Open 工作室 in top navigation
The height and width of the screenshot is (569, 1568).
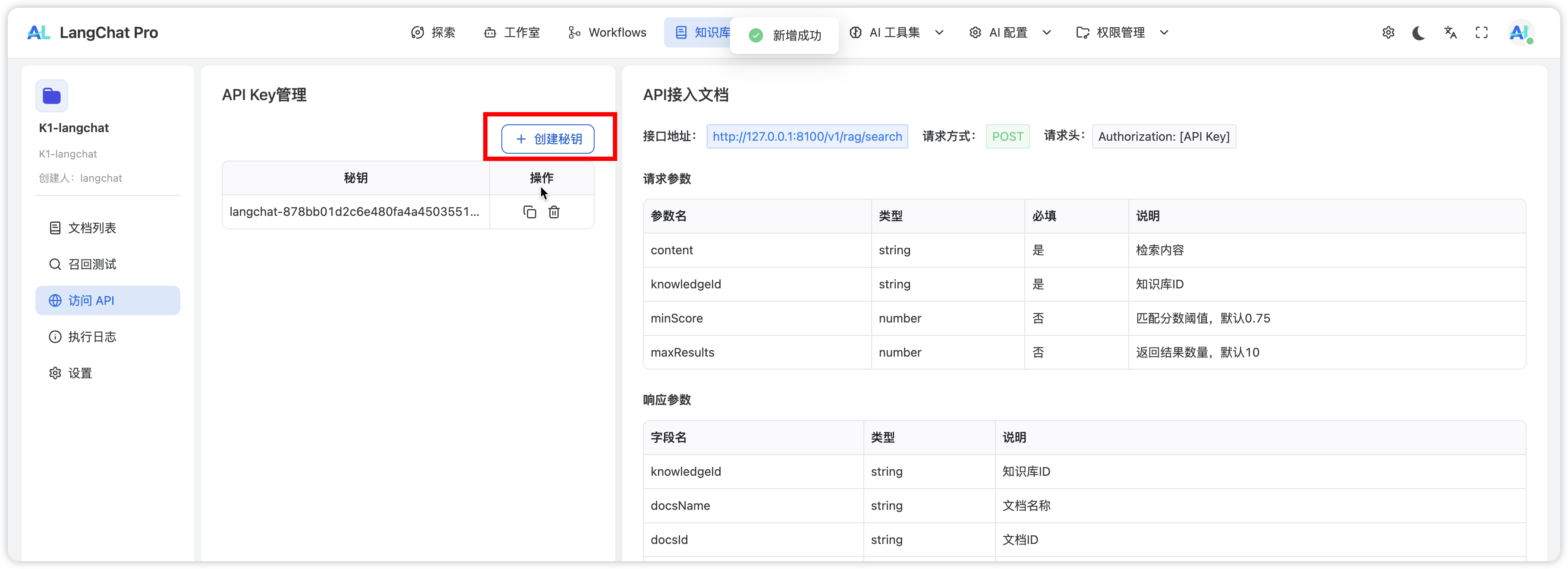coord(512,33)
